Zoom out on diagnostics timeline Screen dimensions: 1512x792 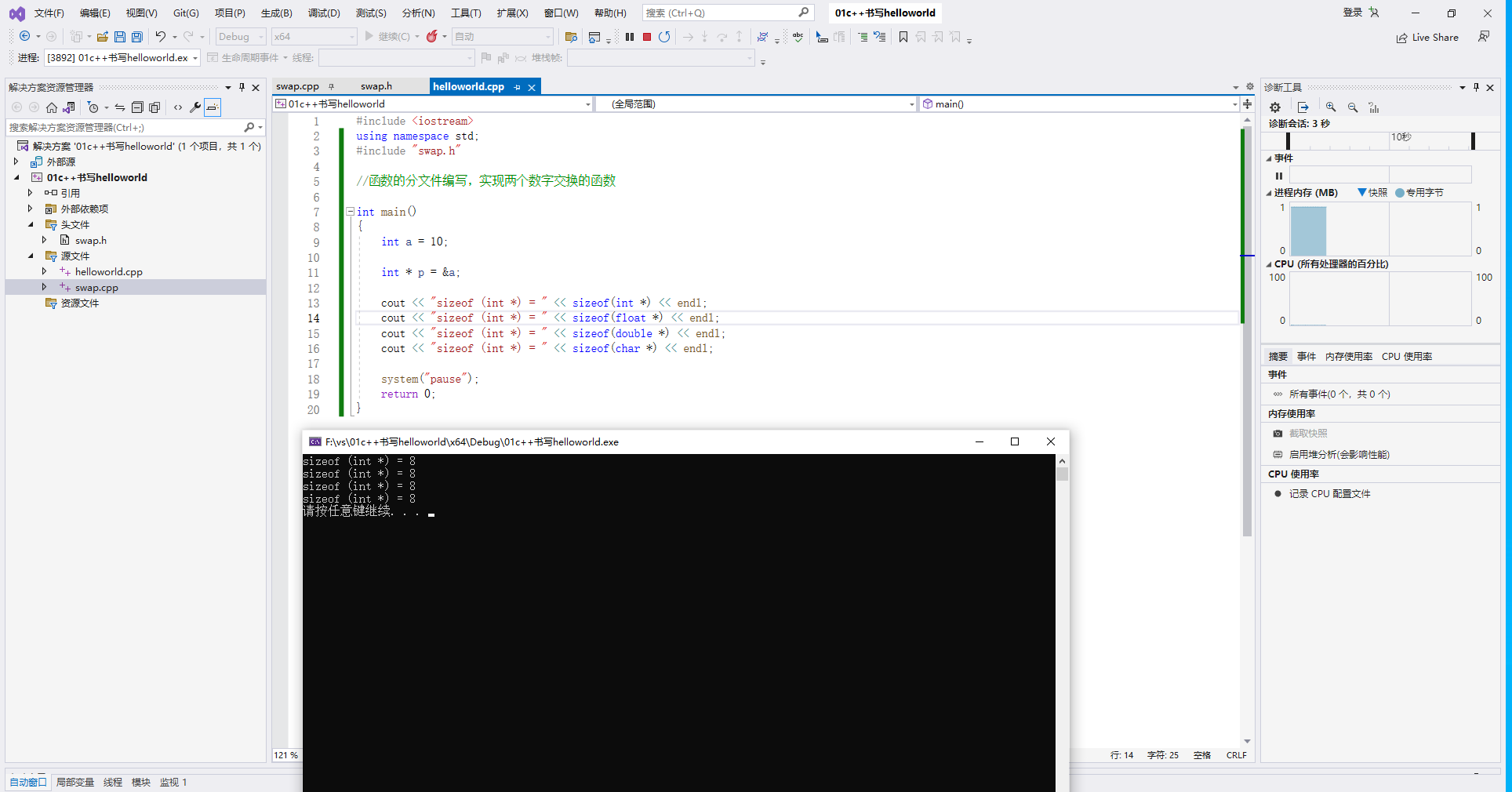pyautogui.click(x=1353, y=107)
